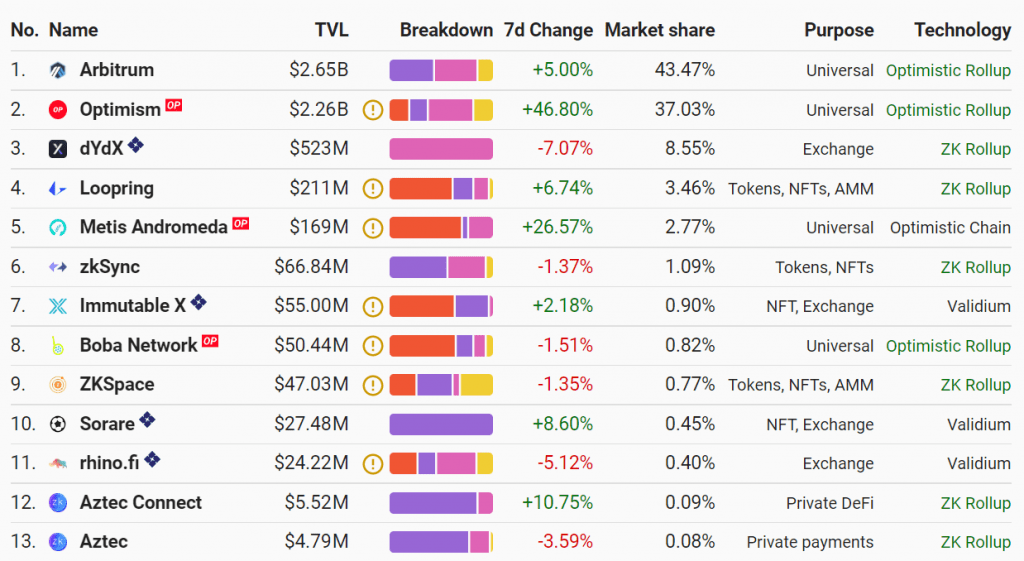The width and height of the screenshot is (1024, 561).
Task: Click the warning icon beside Optimism TVL
Action: [x=373, y=110]
